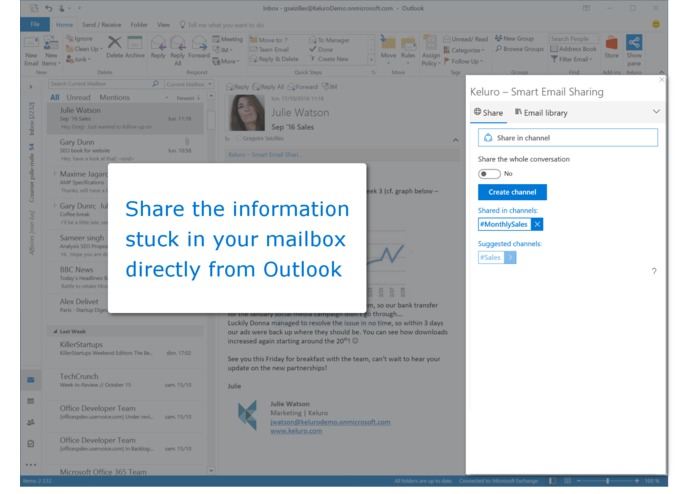Viewport: 695px width, 494px height.
Task: Expand the Keluro pane chevron menu
Action: pos(656,112)
